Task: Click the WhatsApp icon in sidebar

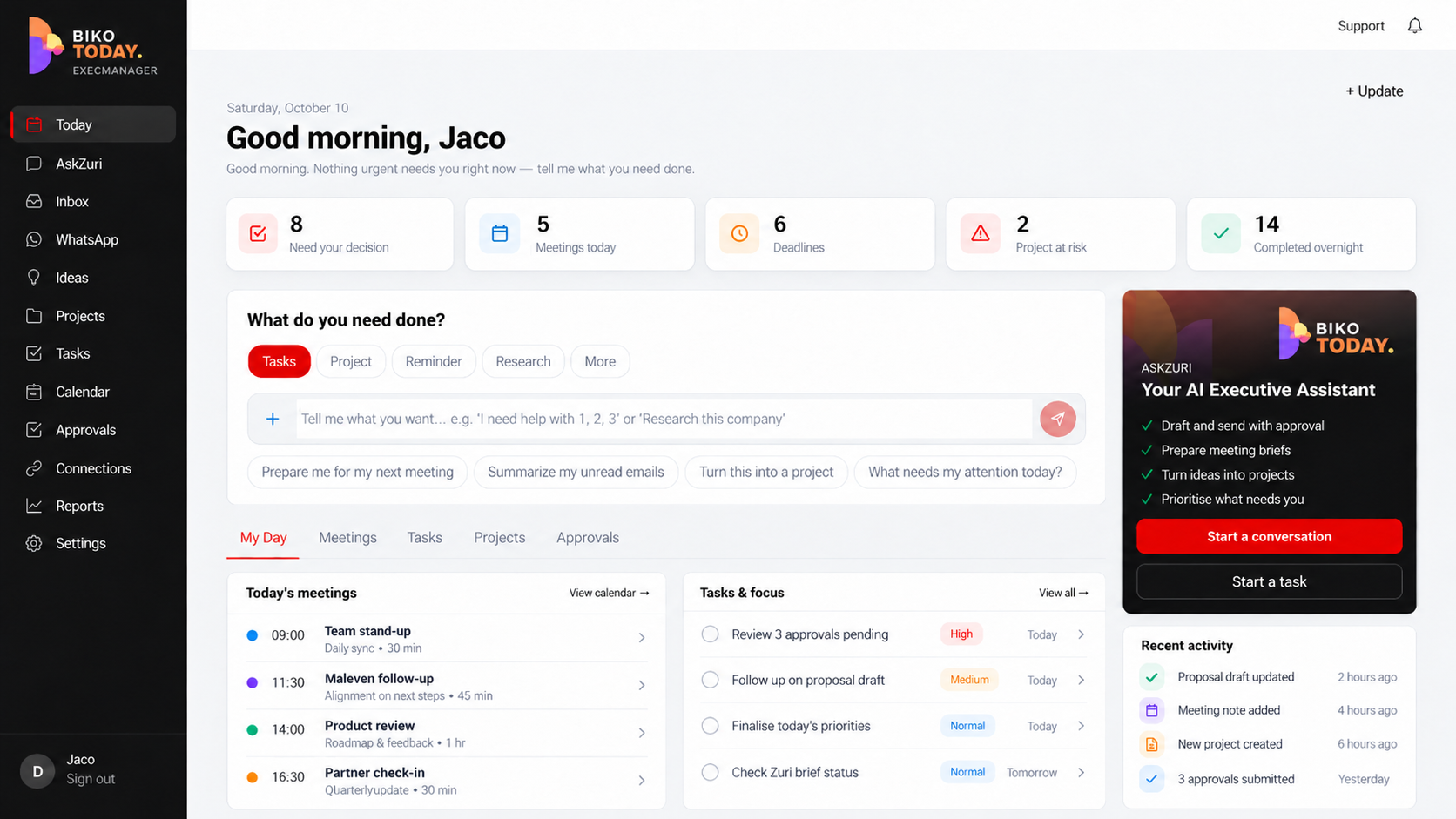Action: 34,239
